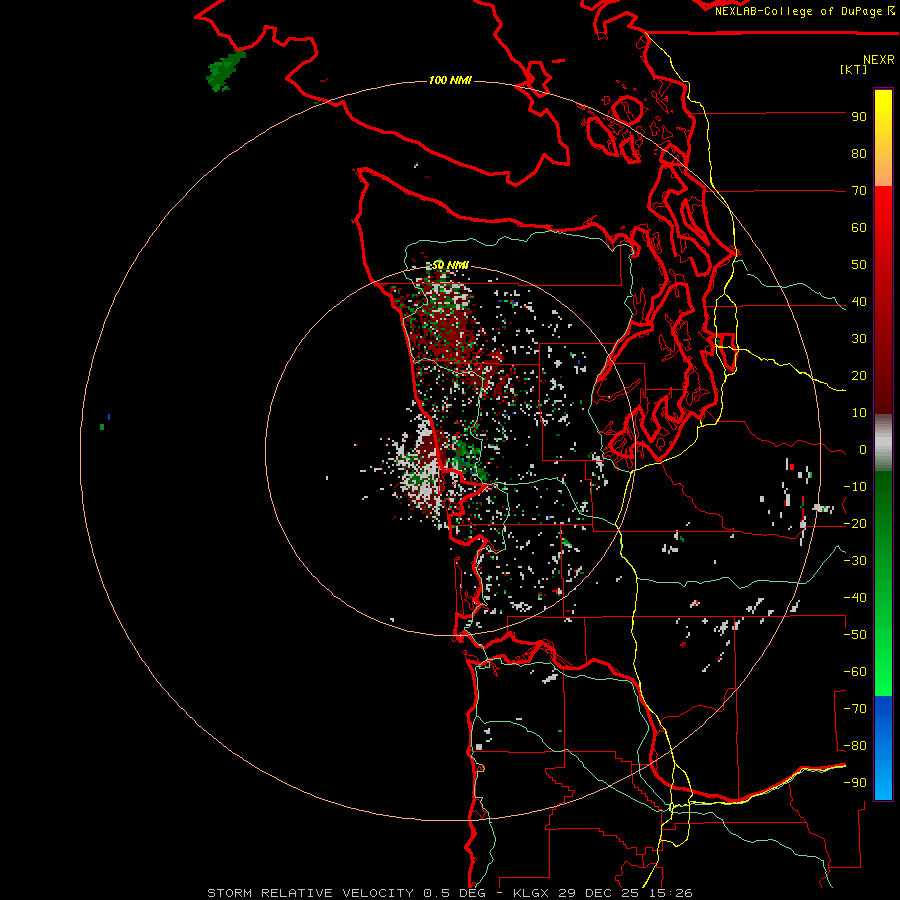Viewport: 900px width, 900px height.
Task: Select the positive 20 scale value
Action: (859, 376)
